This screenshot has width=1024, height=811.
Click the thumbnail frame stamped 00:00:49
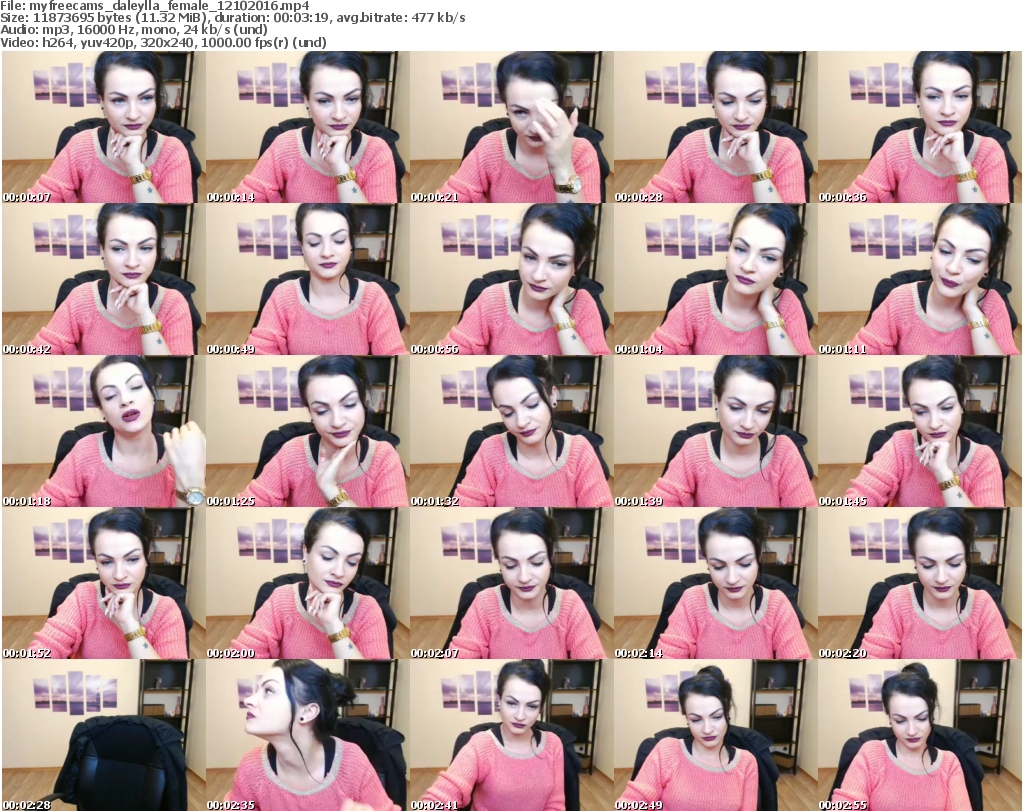point(308,279)
